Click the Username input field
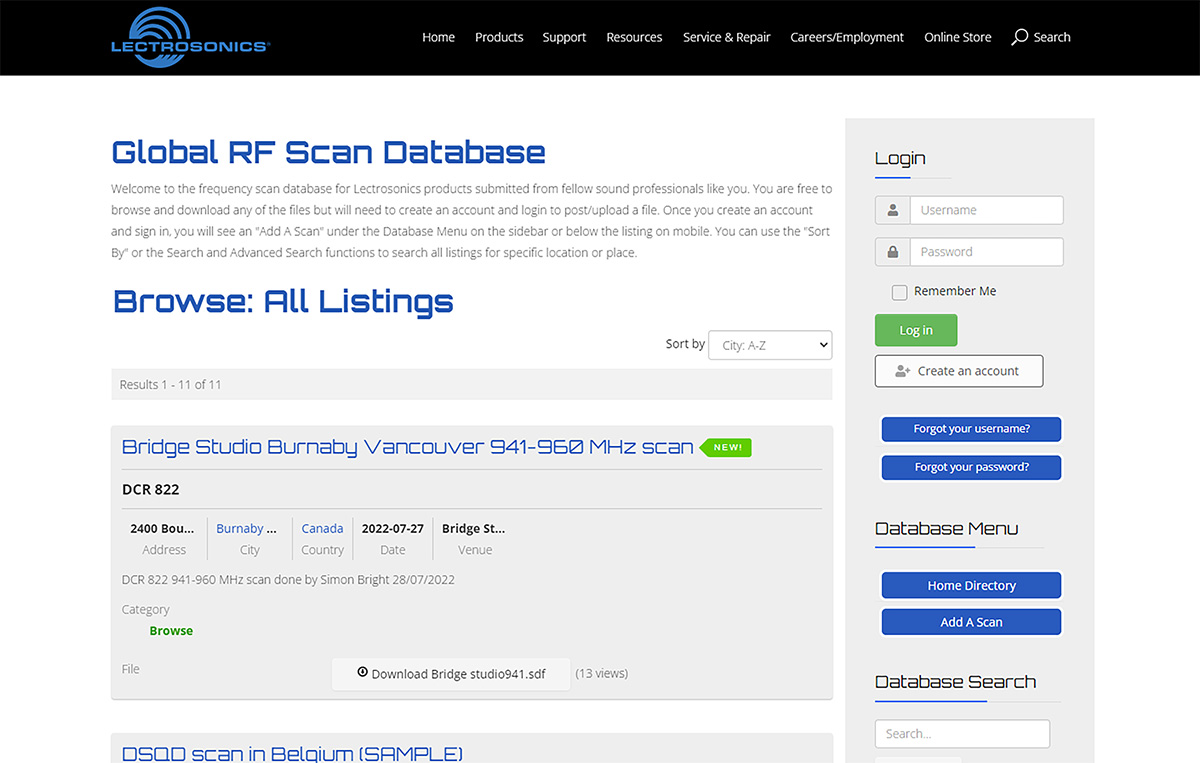The image size is (1200, 763). [x=986, y=210]
